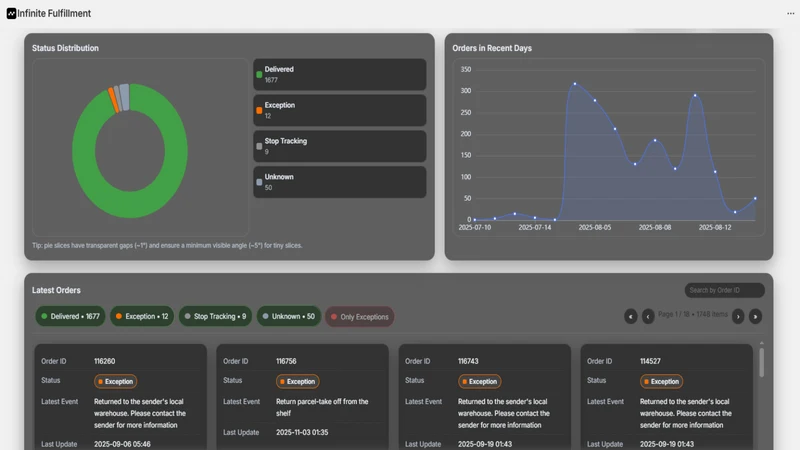The width and height of the screenshot is (800, 450).
Task: Click into the Search by Order ID field
Action: point(724,290)
